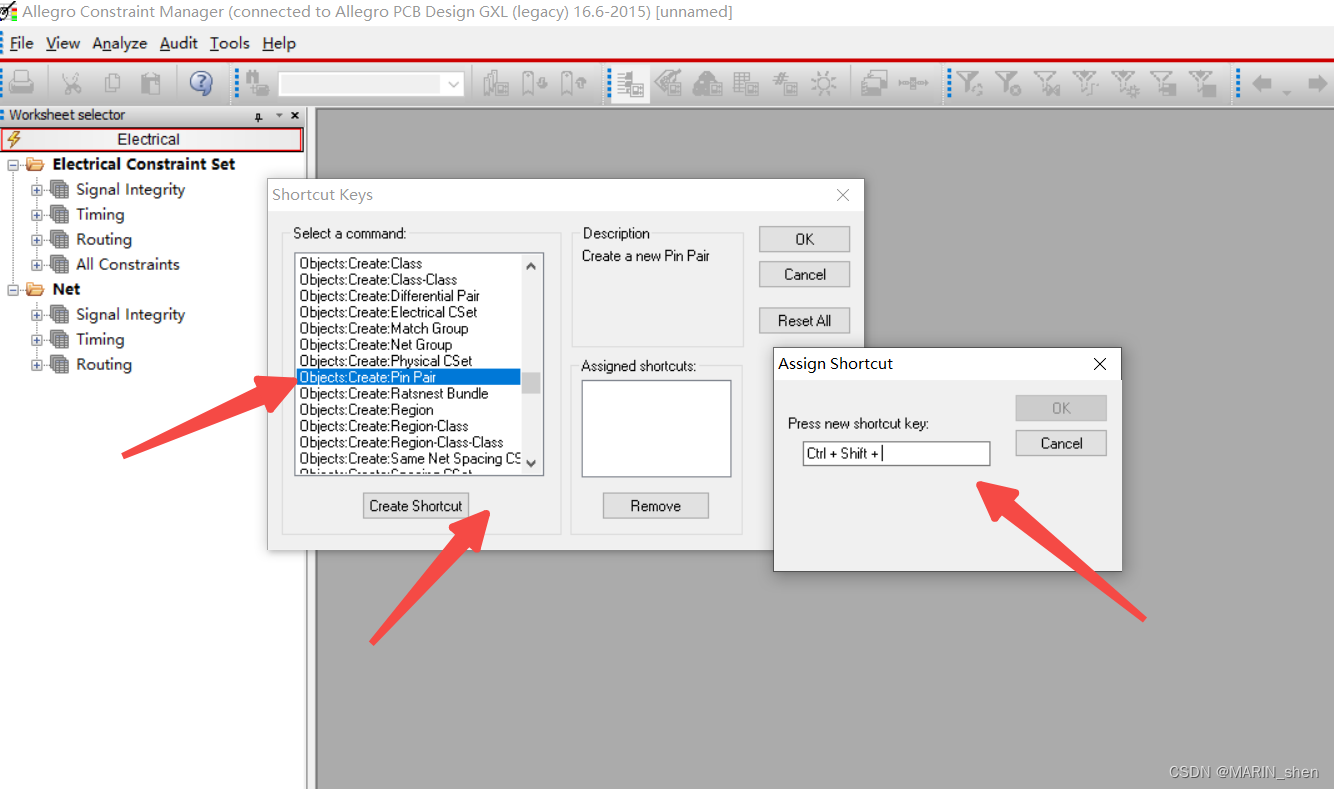1334x789 pixels.
Task: Expand Routing under Electrical Constraint Set
Action: point(37,239)
